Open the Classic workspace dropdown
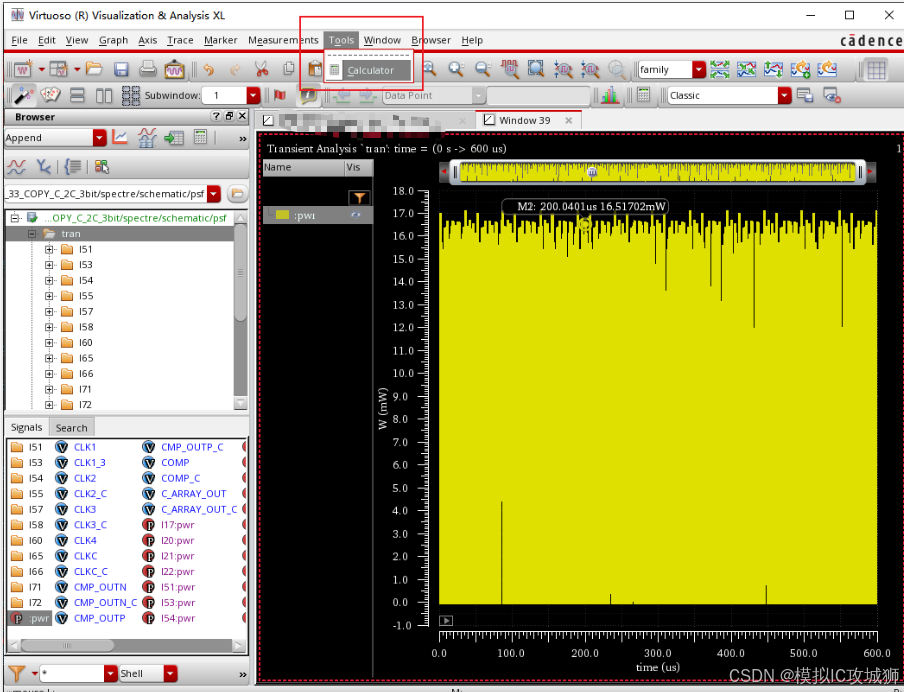 coord(784,95)
